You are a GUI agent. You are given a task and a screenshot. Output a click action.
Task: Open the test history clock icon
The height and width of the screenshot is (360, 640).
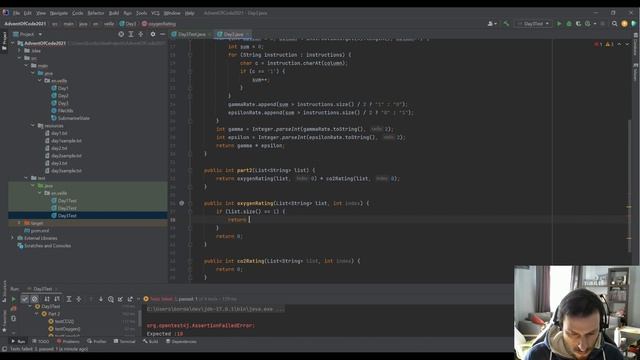coord(111,299)
